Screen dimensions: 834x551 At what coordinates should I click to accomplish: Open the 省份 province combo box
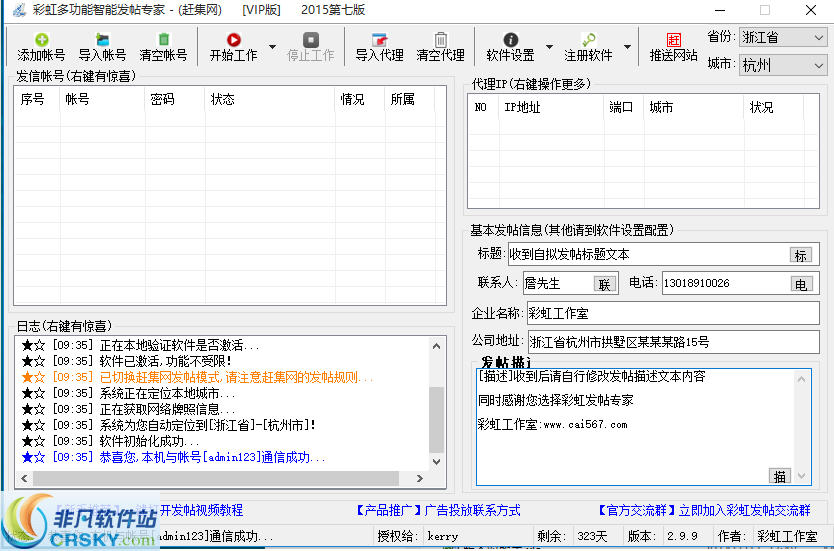pos(783,38)
